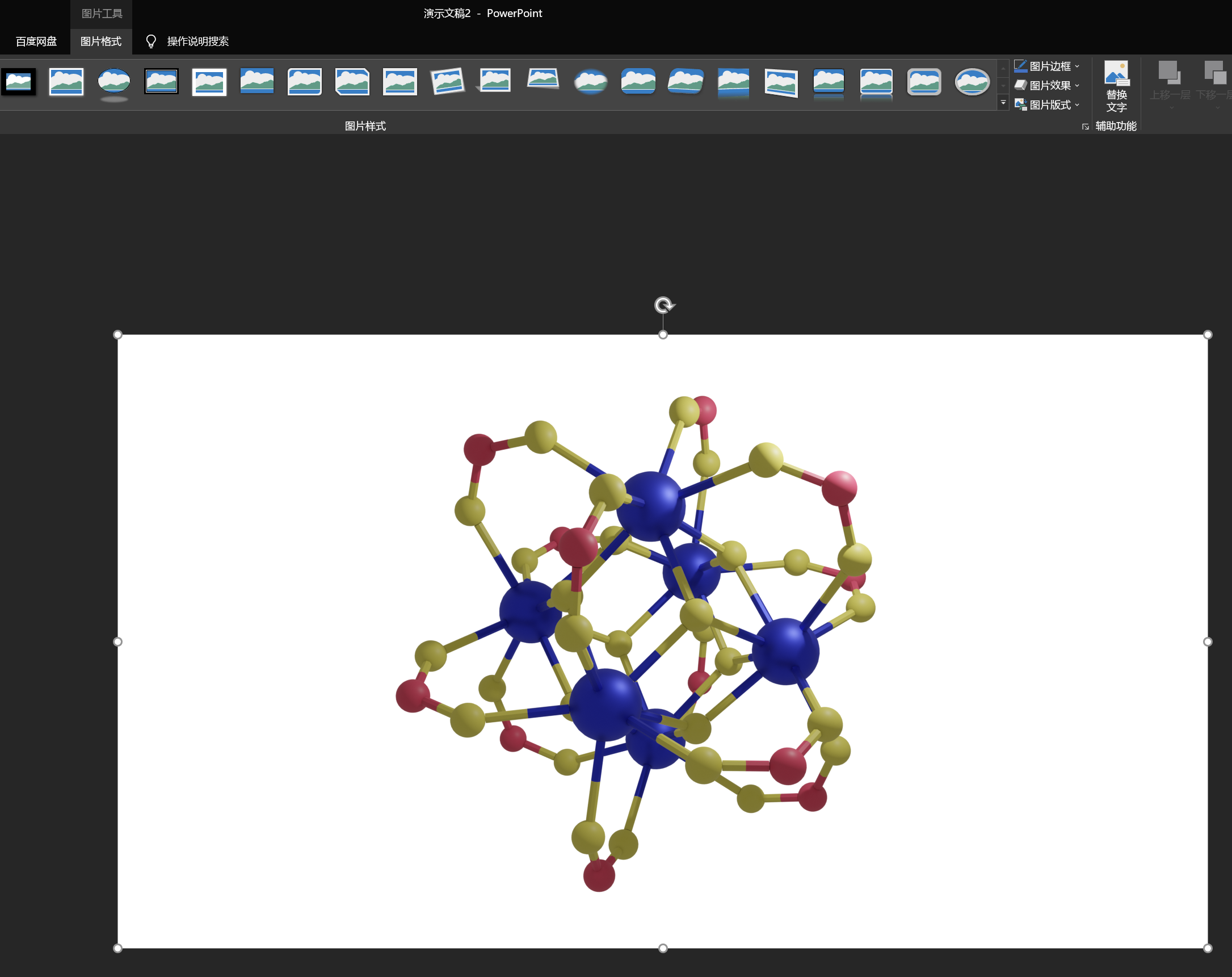Open the 图片边框 dropdown
Screen dimensions: 1232x977
point(1046,66)
